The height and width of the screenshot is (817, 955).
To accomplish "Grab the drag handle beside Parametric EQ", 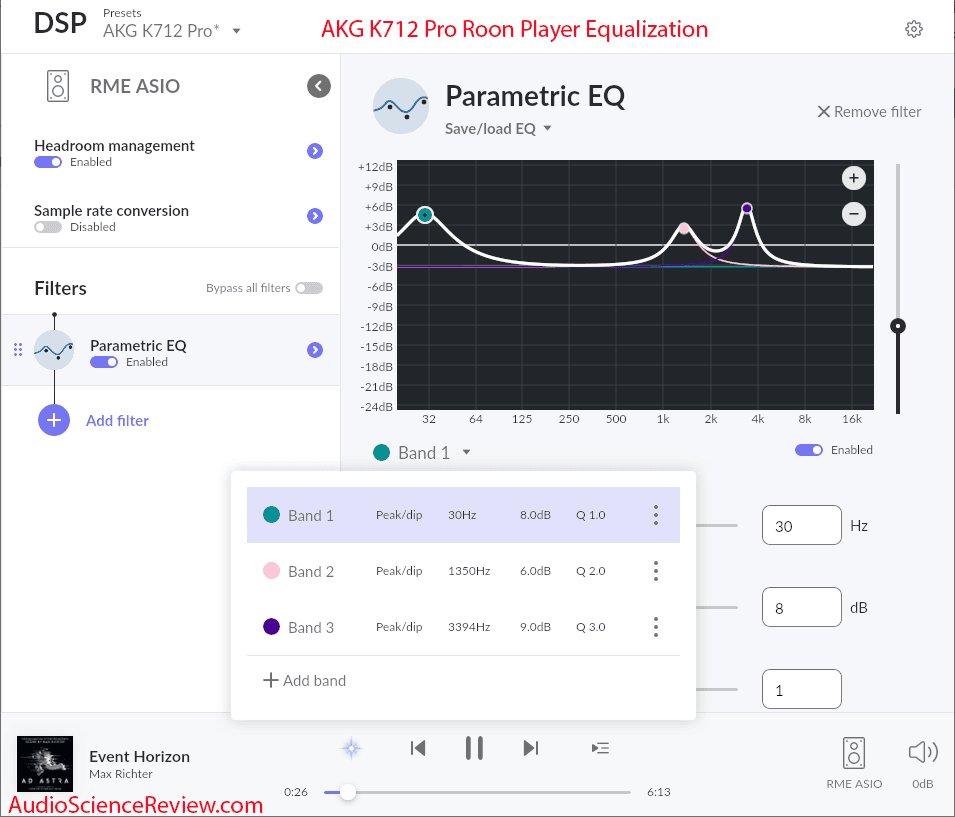I will [x=18, y=350].
